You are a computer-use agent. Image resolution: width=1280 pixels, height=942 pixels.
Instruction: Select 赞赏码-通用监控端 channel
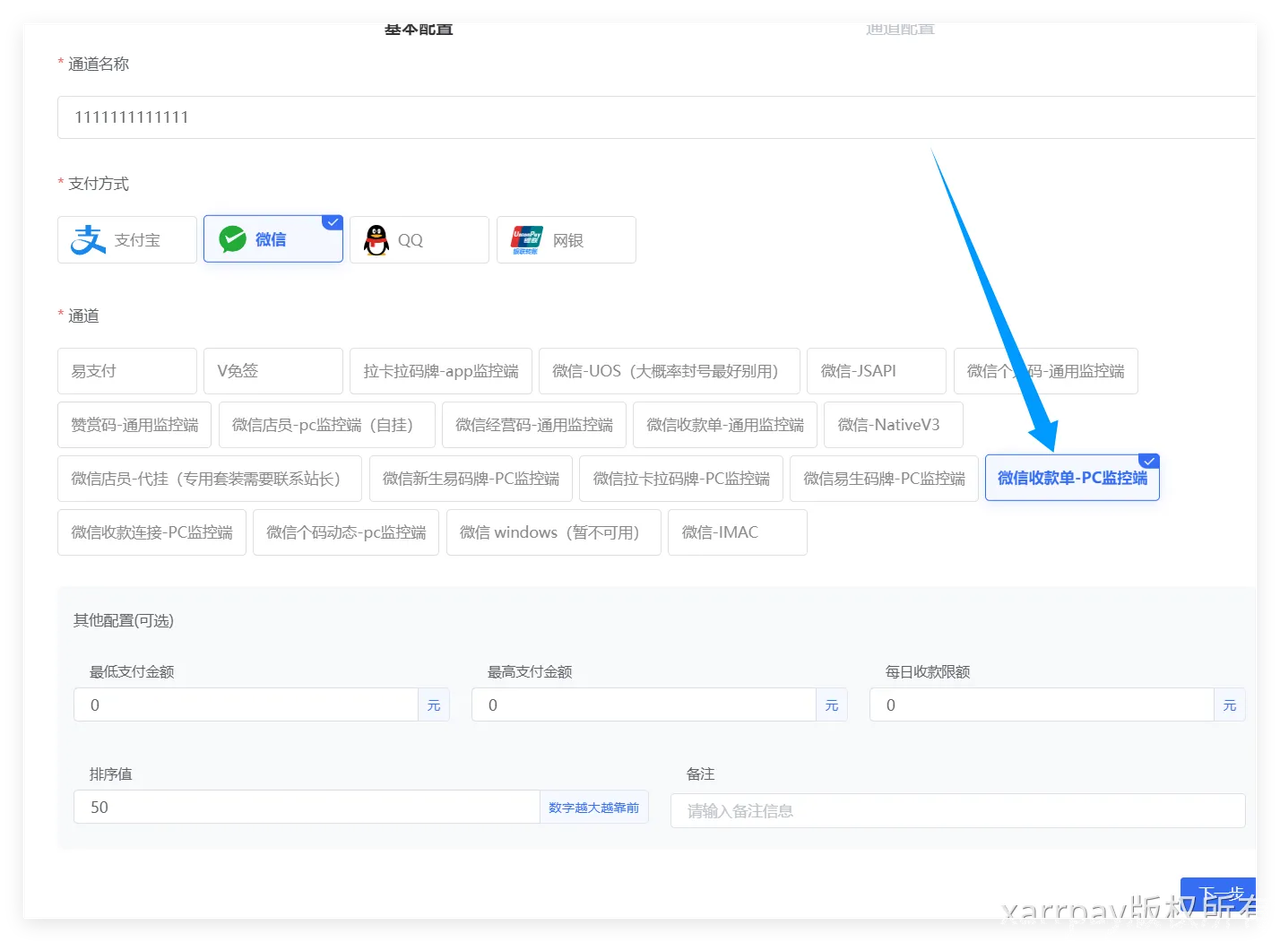tap(134, 425)
